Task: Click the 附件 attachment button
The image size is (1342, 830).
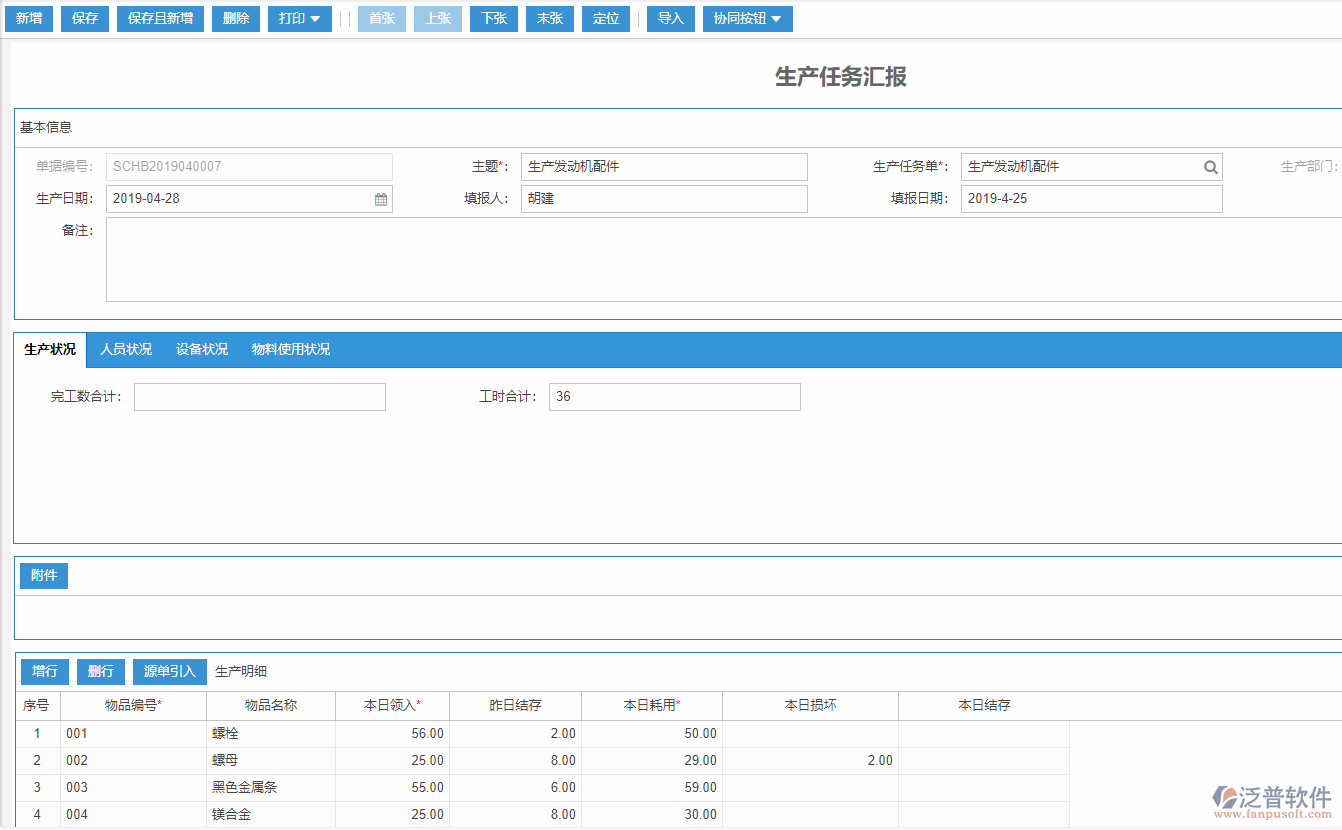Action: click(44, 575)
